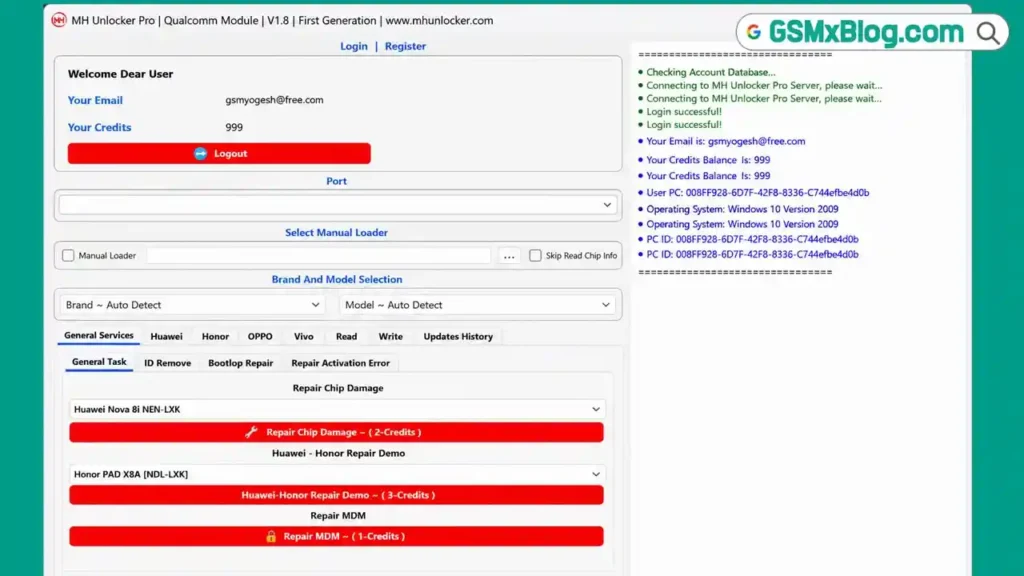Click the email gsmyogesh@free.com in welcome panel
The width and height of the screenshot is (1024, 576).
(274, 100)
